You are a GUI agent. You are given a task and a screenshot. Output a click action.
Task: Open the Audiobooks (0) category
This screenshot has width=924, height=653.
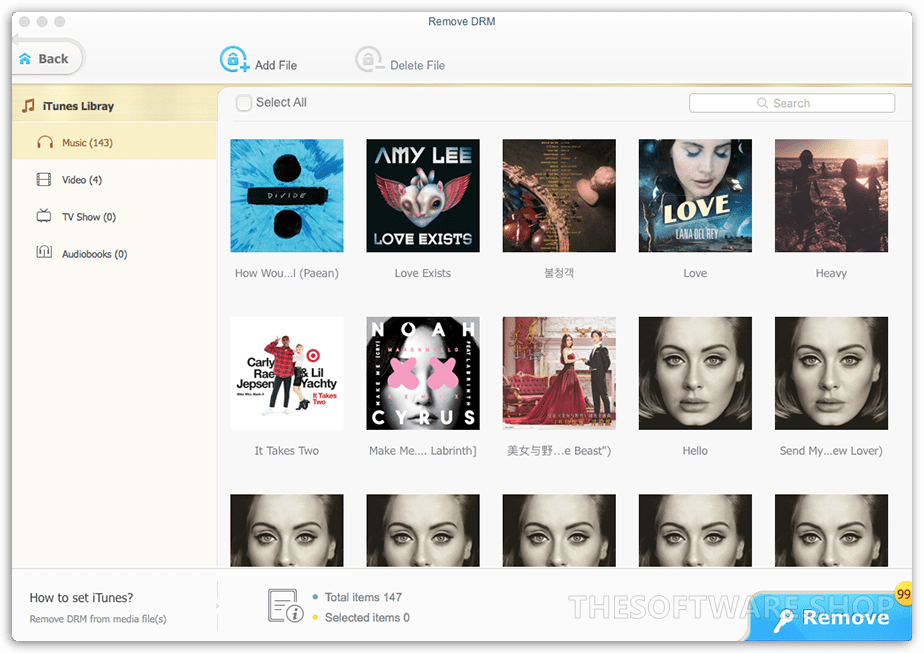(x=114, y=254)
